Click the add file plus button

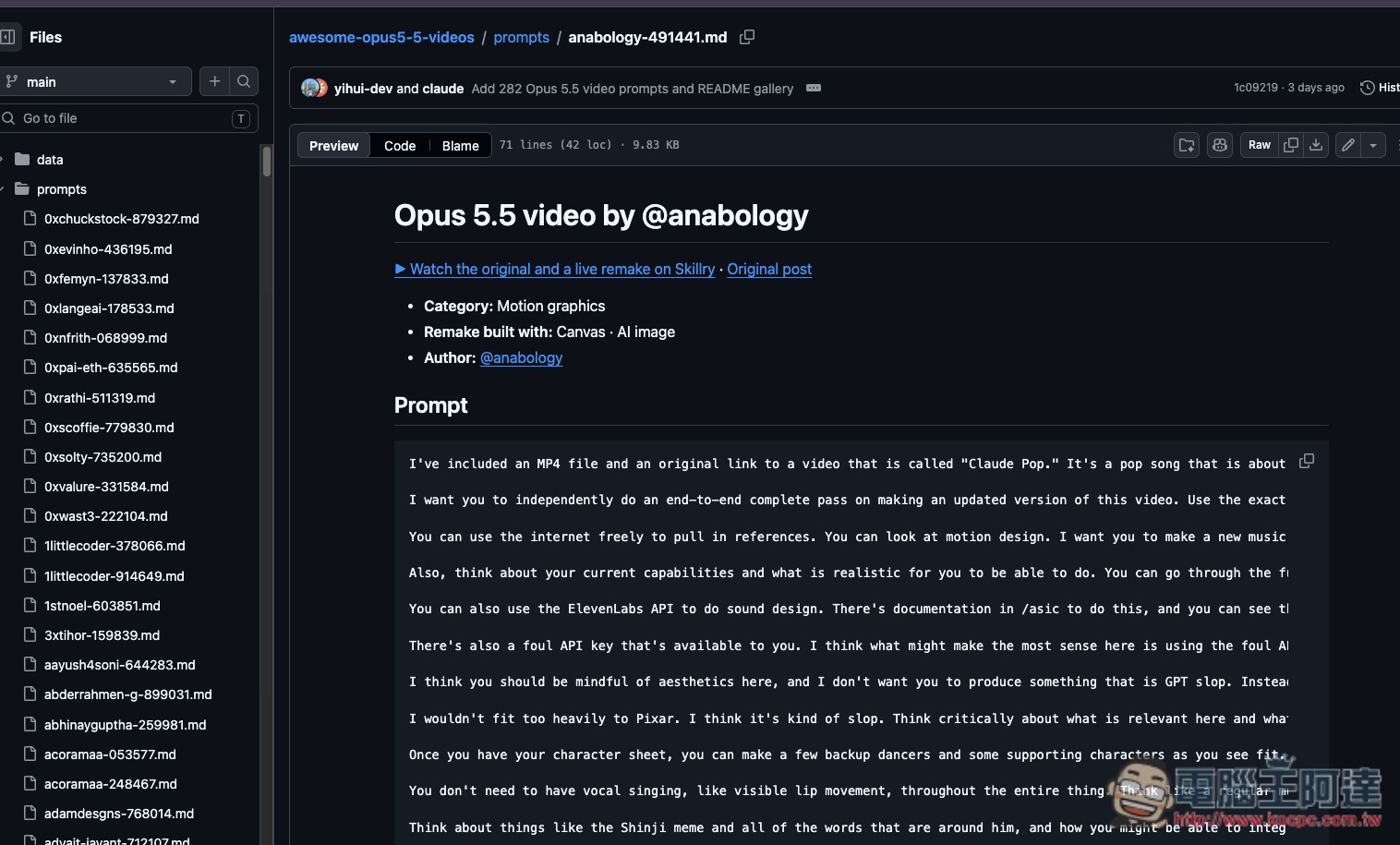pyautogui.click(x=214, y=81)
